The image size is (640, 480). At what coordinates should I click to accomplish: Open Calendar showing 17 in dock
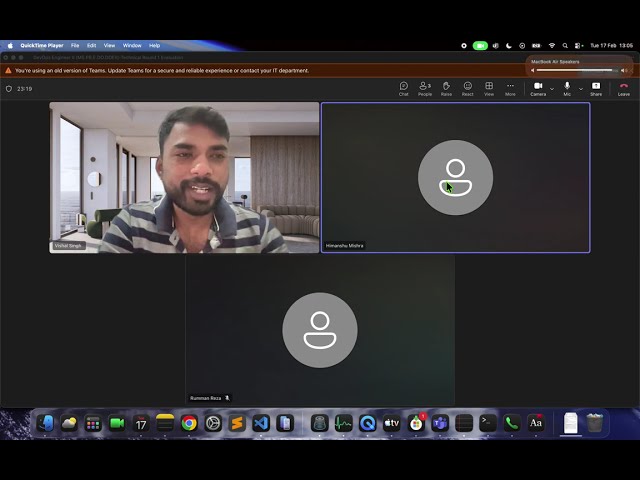[x=141, y=423]
